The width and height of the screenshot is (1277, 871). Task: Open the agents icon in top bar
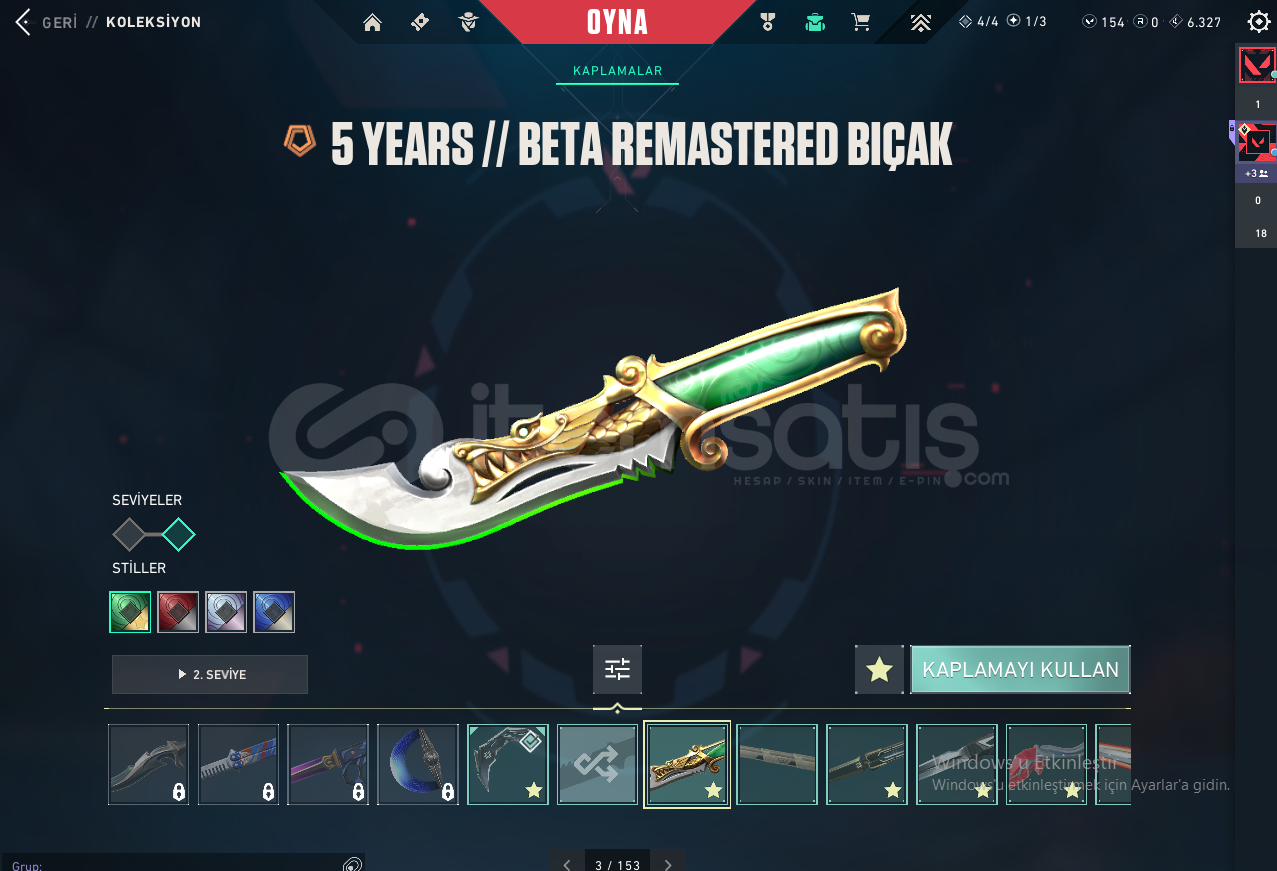pyautogui.click(x=468, y=22)
